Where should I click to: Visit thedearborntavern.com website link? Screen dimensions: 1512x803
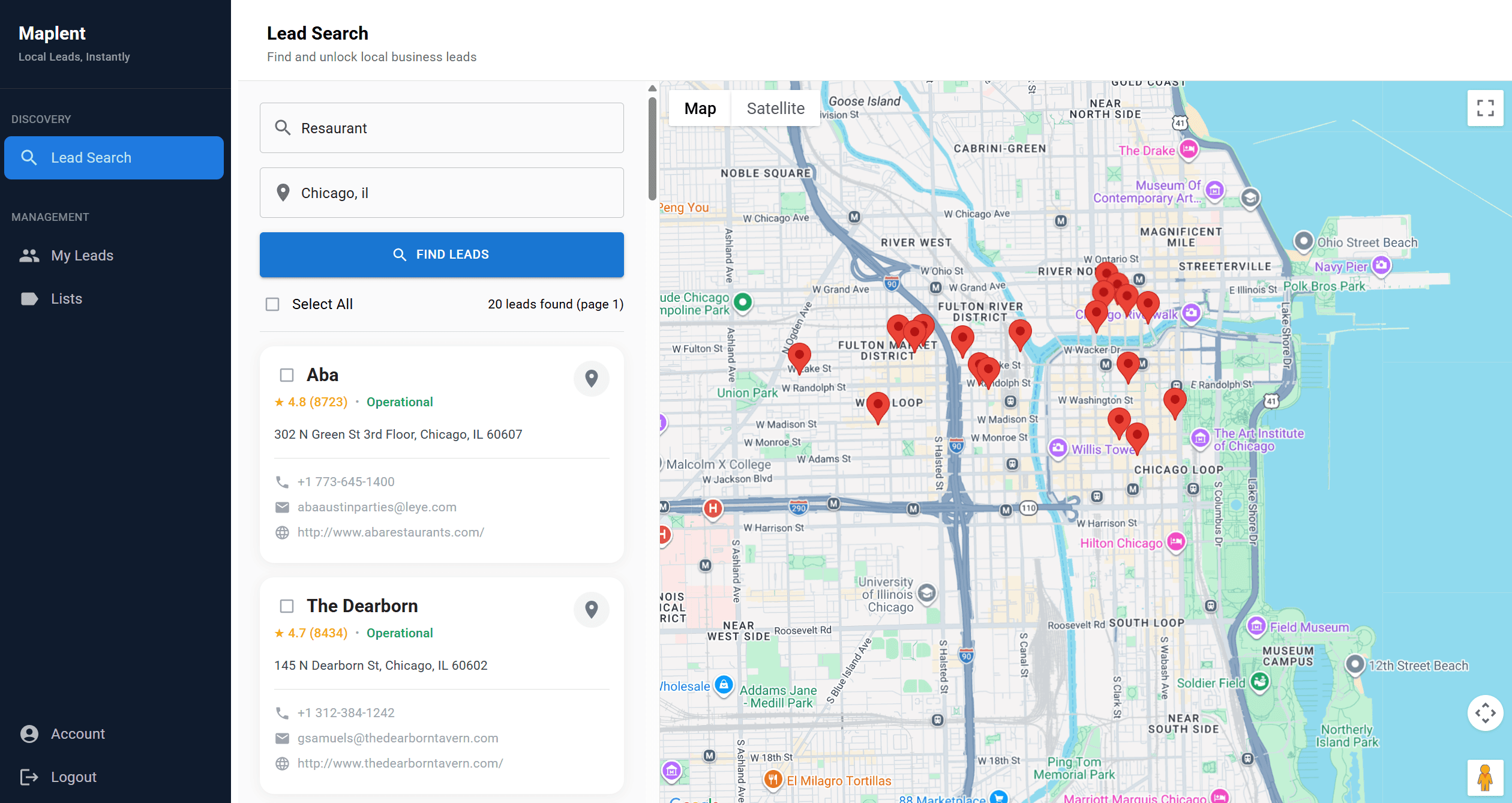tap(400, 763)
